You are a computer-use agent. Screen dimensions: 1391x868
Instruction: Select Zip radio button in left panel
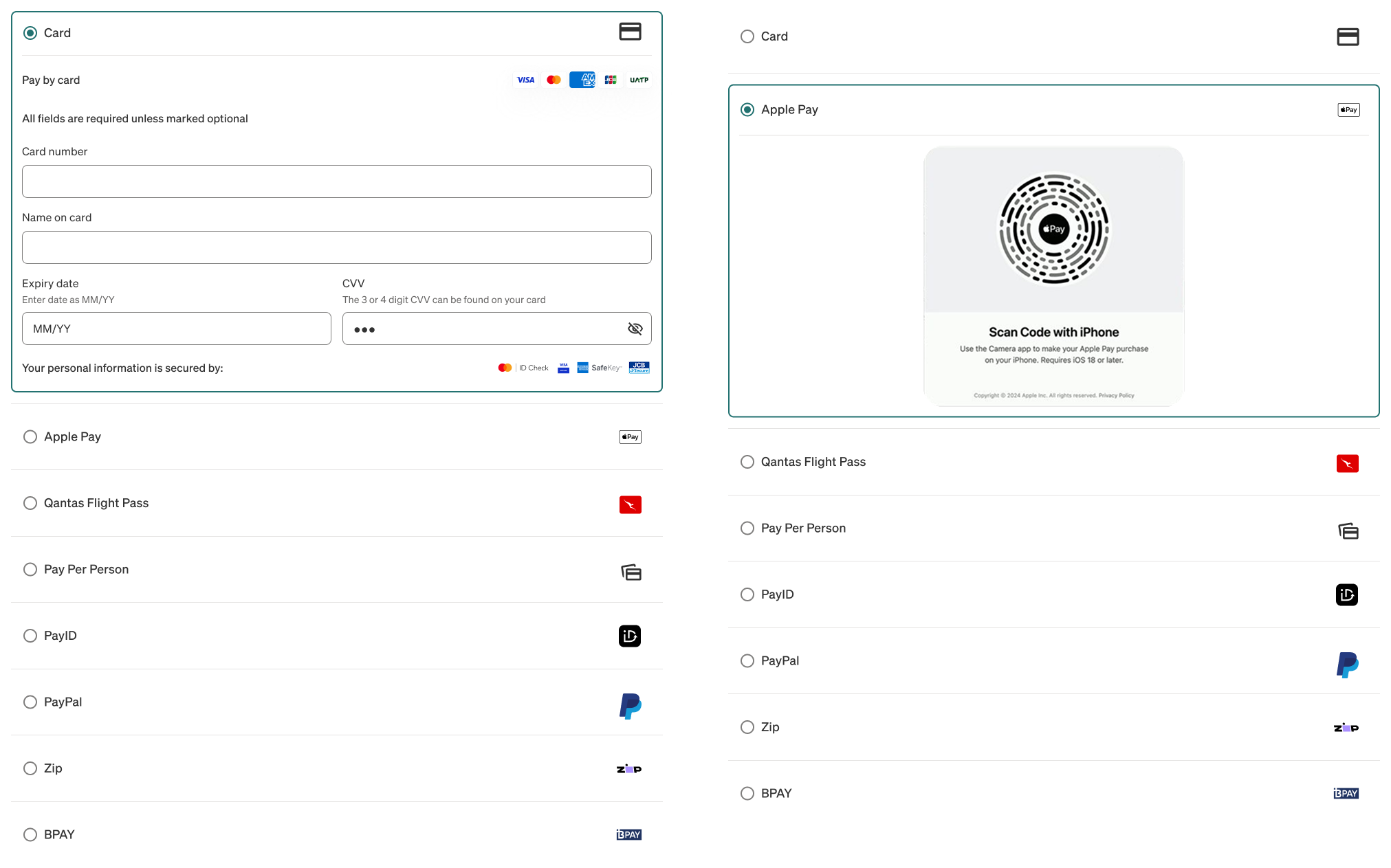[x=30, y=768]
